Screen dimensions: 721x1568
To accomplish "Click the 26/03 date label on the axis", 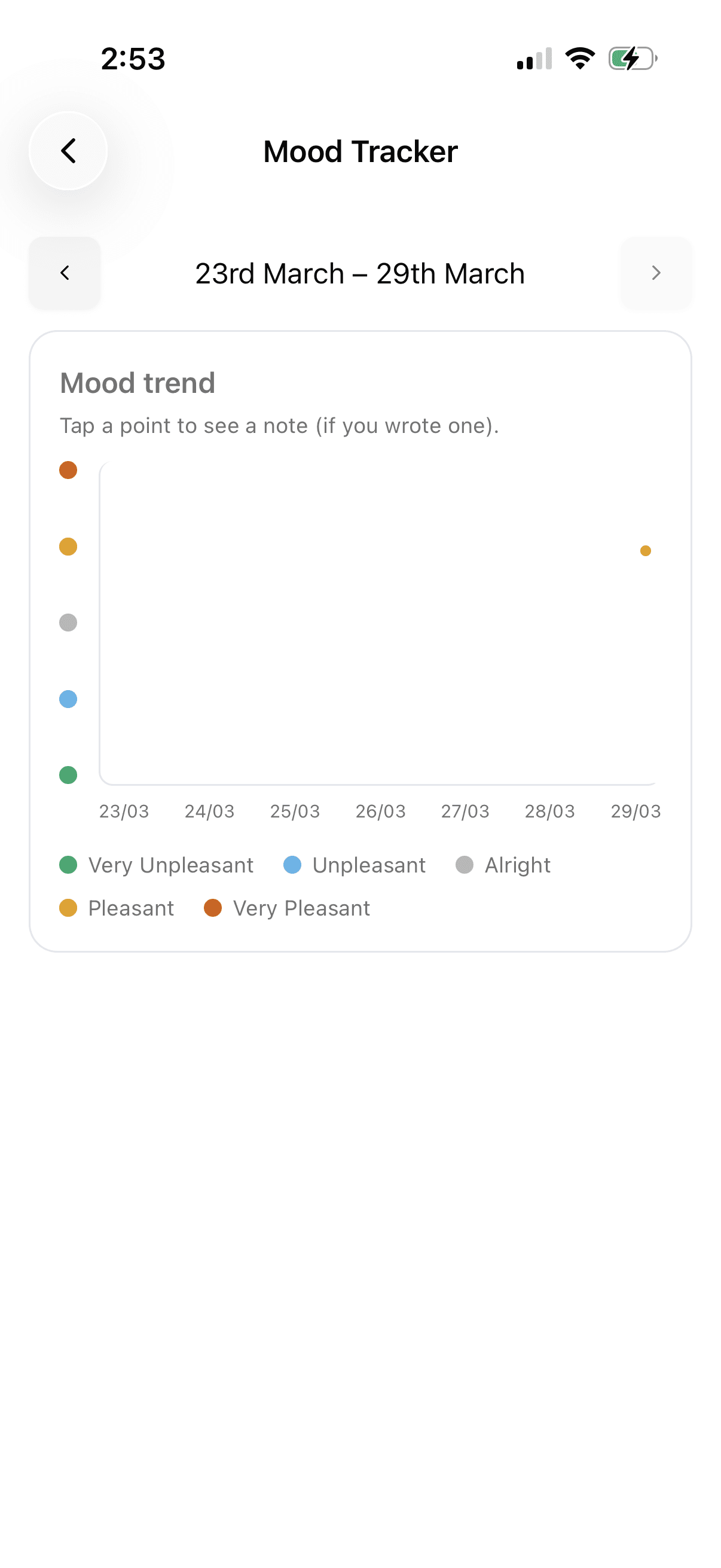I will [x=380, y=812].
